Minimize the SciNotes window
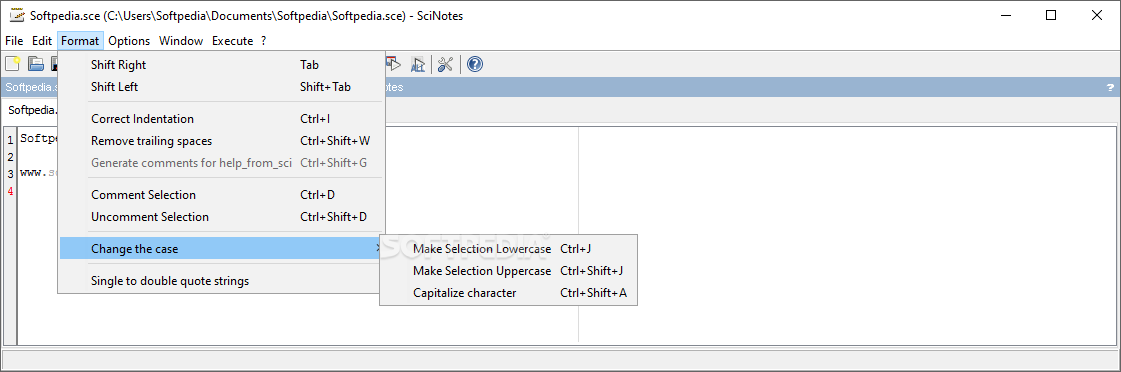This screenshot has width=1121, height=372. click(x=1007, y=15)
